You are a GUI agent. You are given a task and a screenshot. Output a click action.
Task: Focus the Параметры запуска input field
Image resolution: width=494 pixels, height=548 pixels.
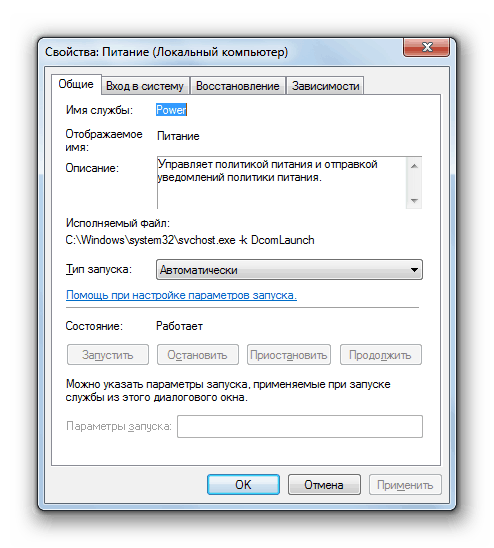300,426
